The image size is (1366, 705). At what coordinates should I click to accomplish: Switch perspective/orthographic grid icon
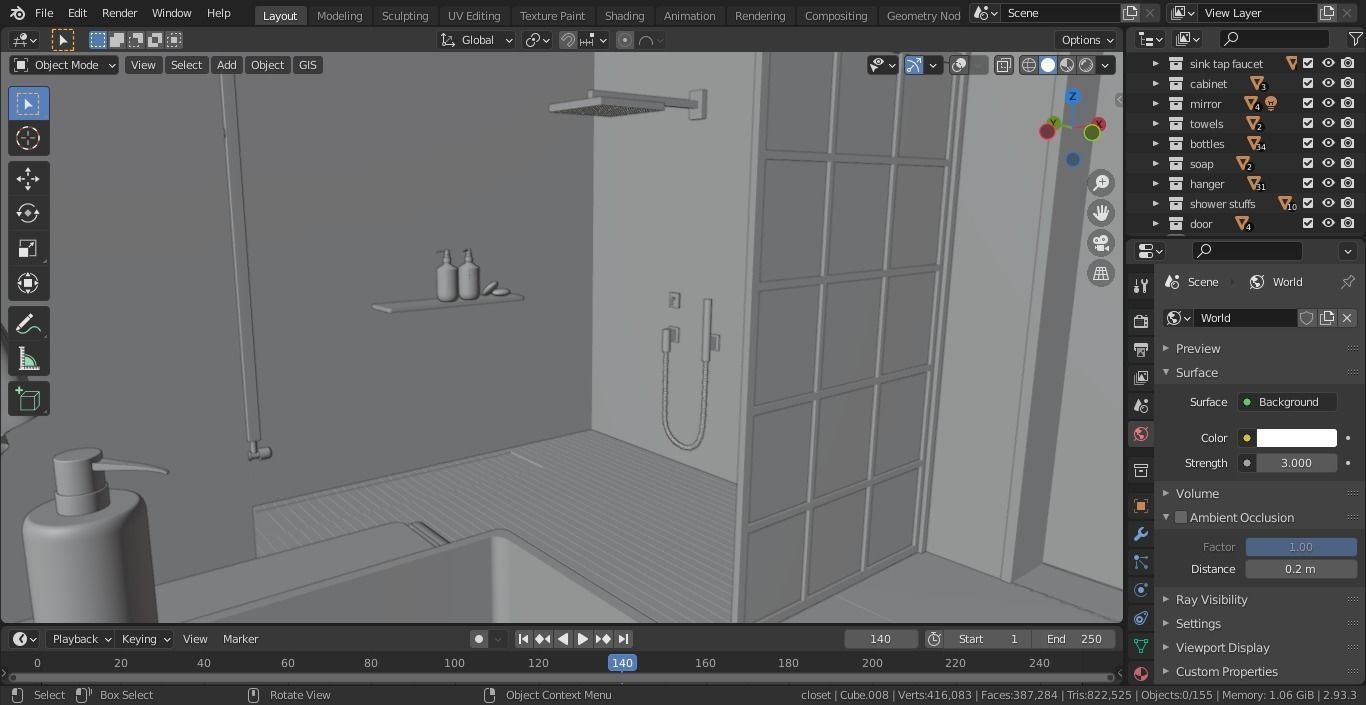(1101, 273)
